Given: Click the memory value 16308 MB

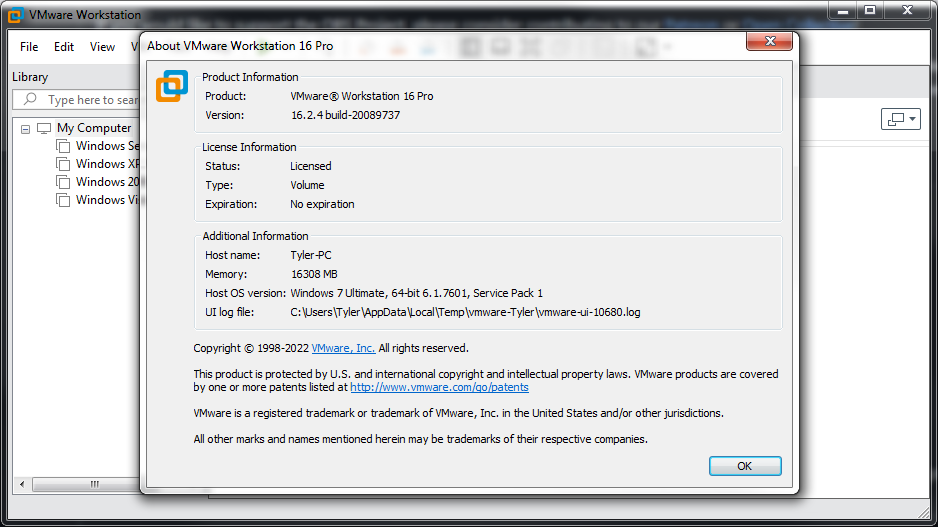Looking at the screenshot, I should pos(314,274).
